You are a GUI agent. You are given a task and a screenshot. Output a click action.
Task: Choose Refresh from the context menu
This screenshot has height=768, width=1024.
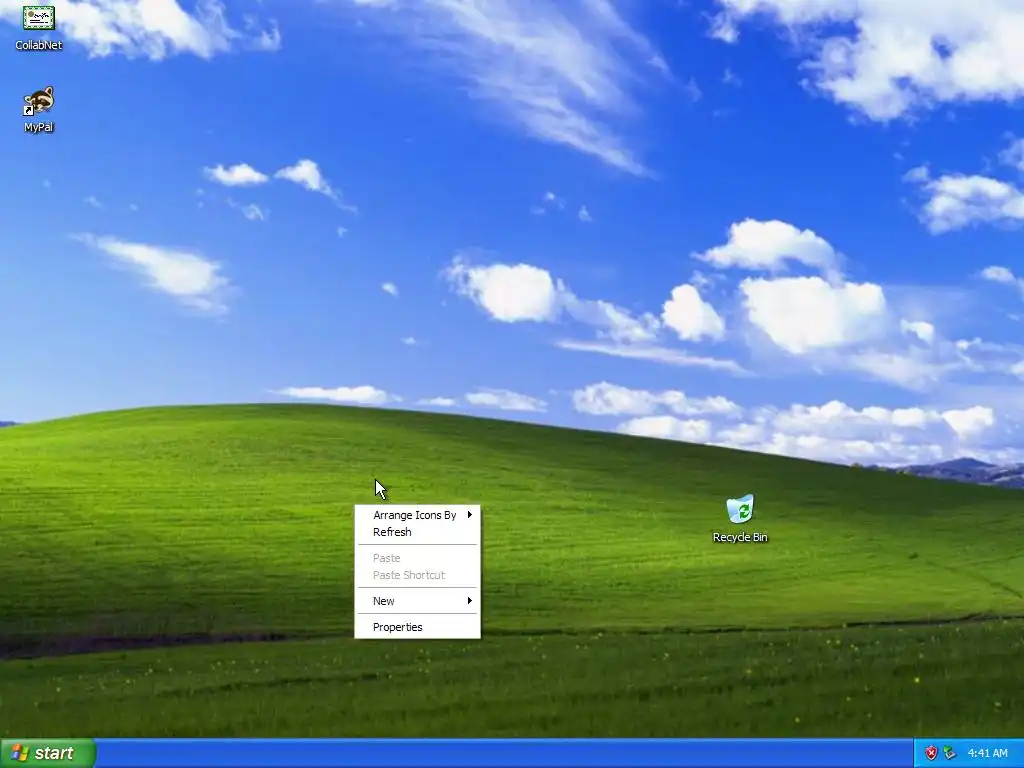pyautogui.click(x=417, y=532)
